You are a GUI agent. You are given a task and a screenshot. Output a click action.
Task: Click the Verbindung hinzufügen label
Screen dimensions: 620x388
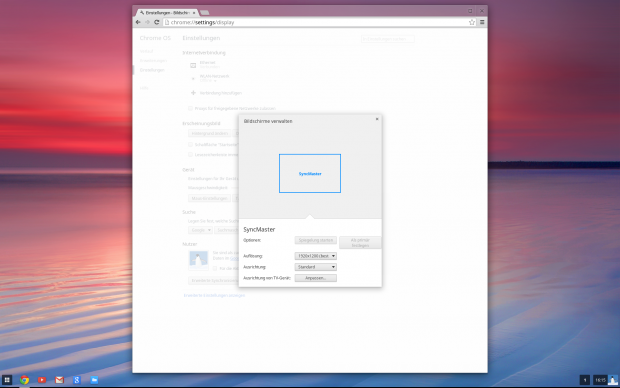click(x=221, y=93)
